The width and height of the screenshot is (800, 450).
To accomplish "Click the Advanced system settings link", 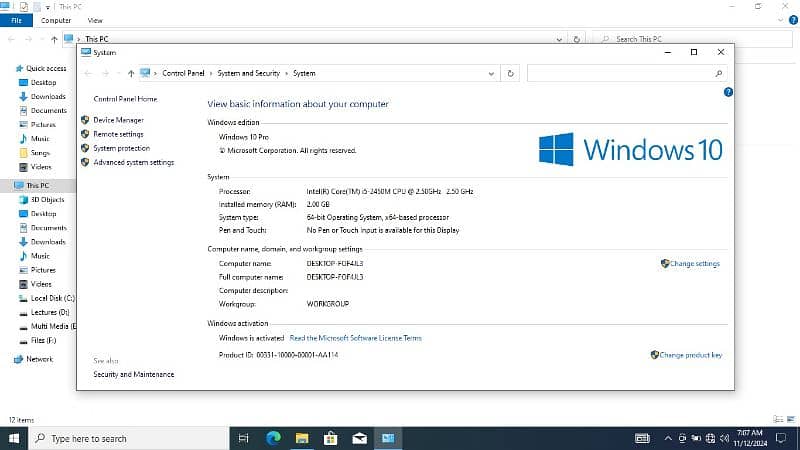I will coord(133,162).
